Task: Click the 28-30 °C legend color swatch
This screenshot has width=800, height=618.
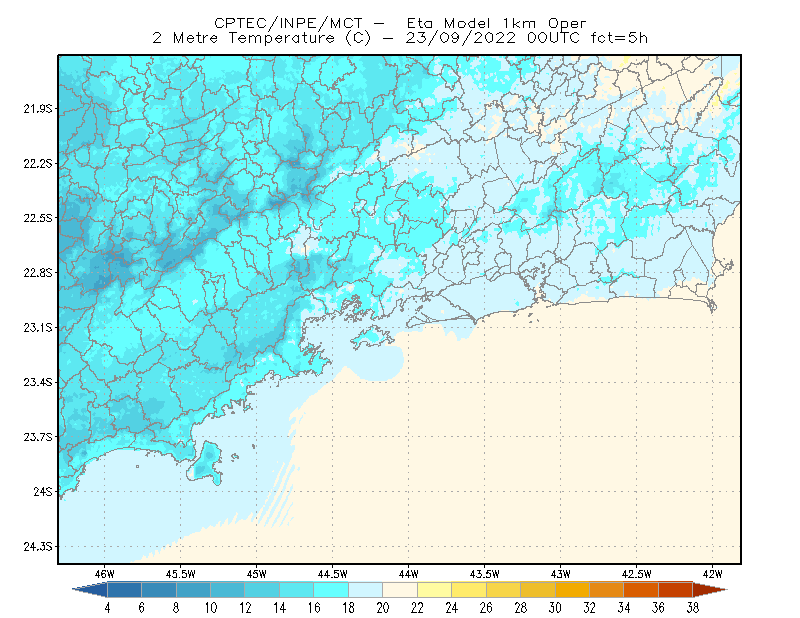Action: point(537,590)
